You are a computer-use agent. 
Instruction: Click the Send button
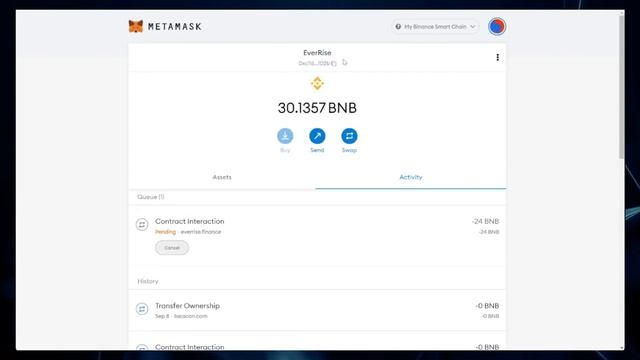[x=317, y=140]
